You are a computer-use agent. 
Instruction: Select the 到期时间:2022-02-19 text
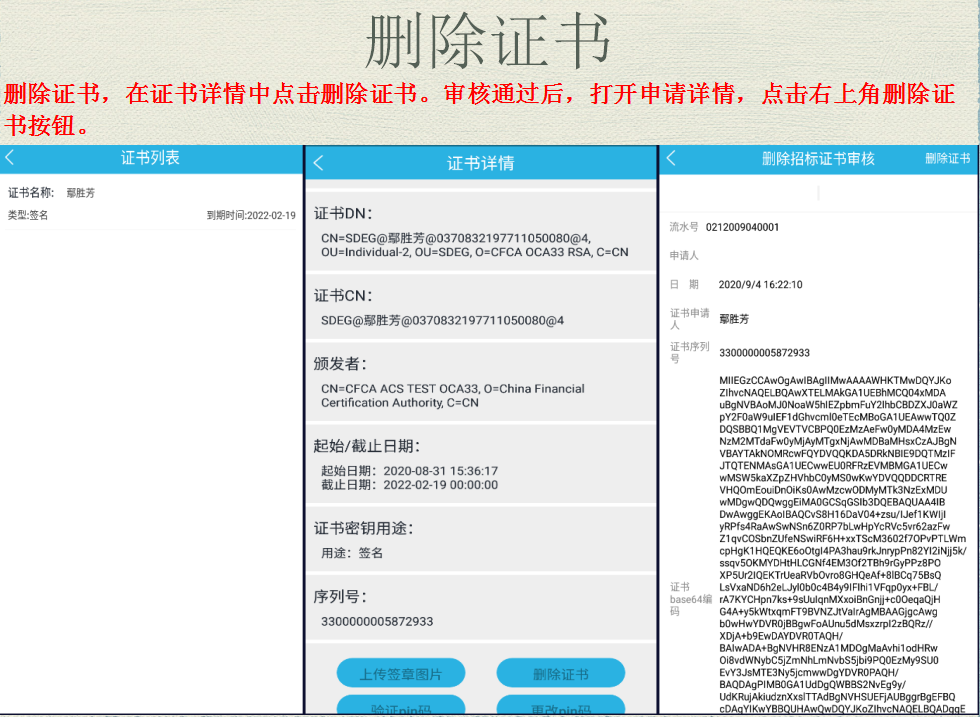pyautogui.click(x=251, y=216)
